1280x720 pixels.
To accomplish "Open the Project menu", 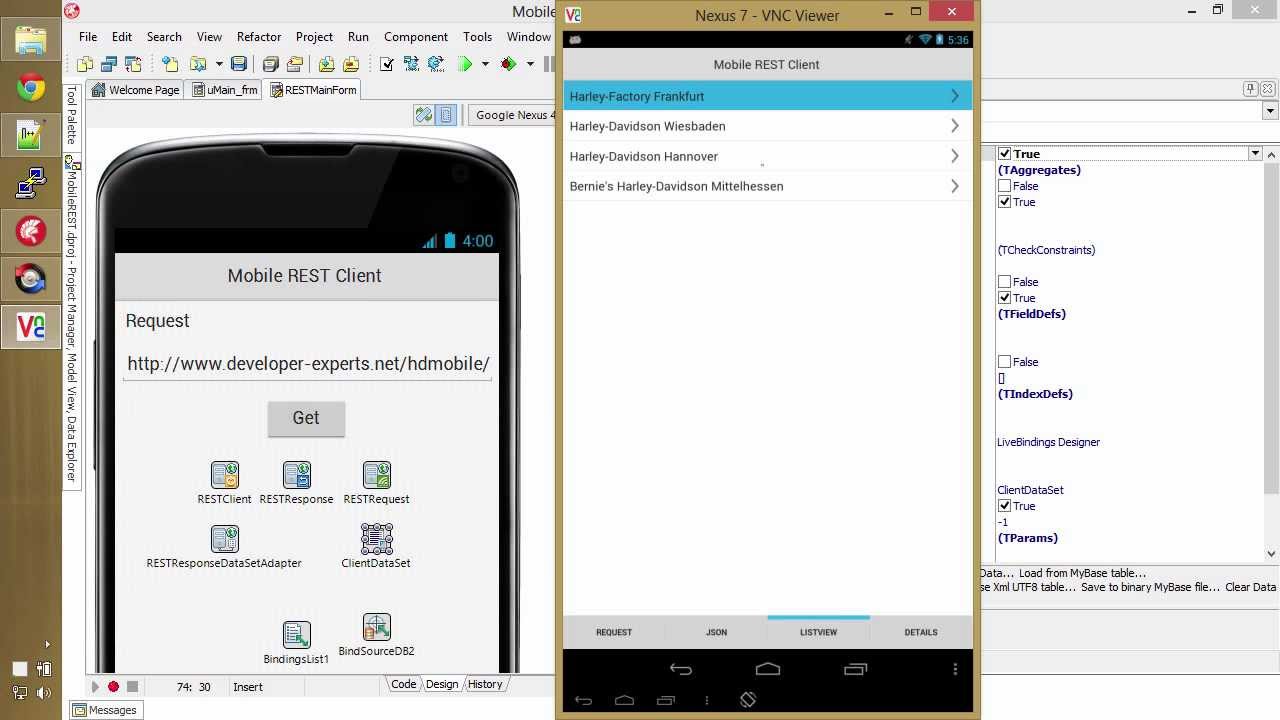I will click(x=314, y=36).
